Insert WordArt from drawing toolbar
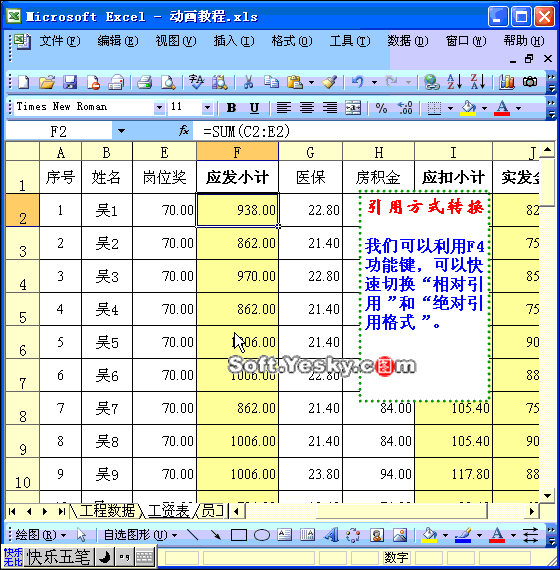The height and width of the screenshot is (570, 560). (331, 535)
